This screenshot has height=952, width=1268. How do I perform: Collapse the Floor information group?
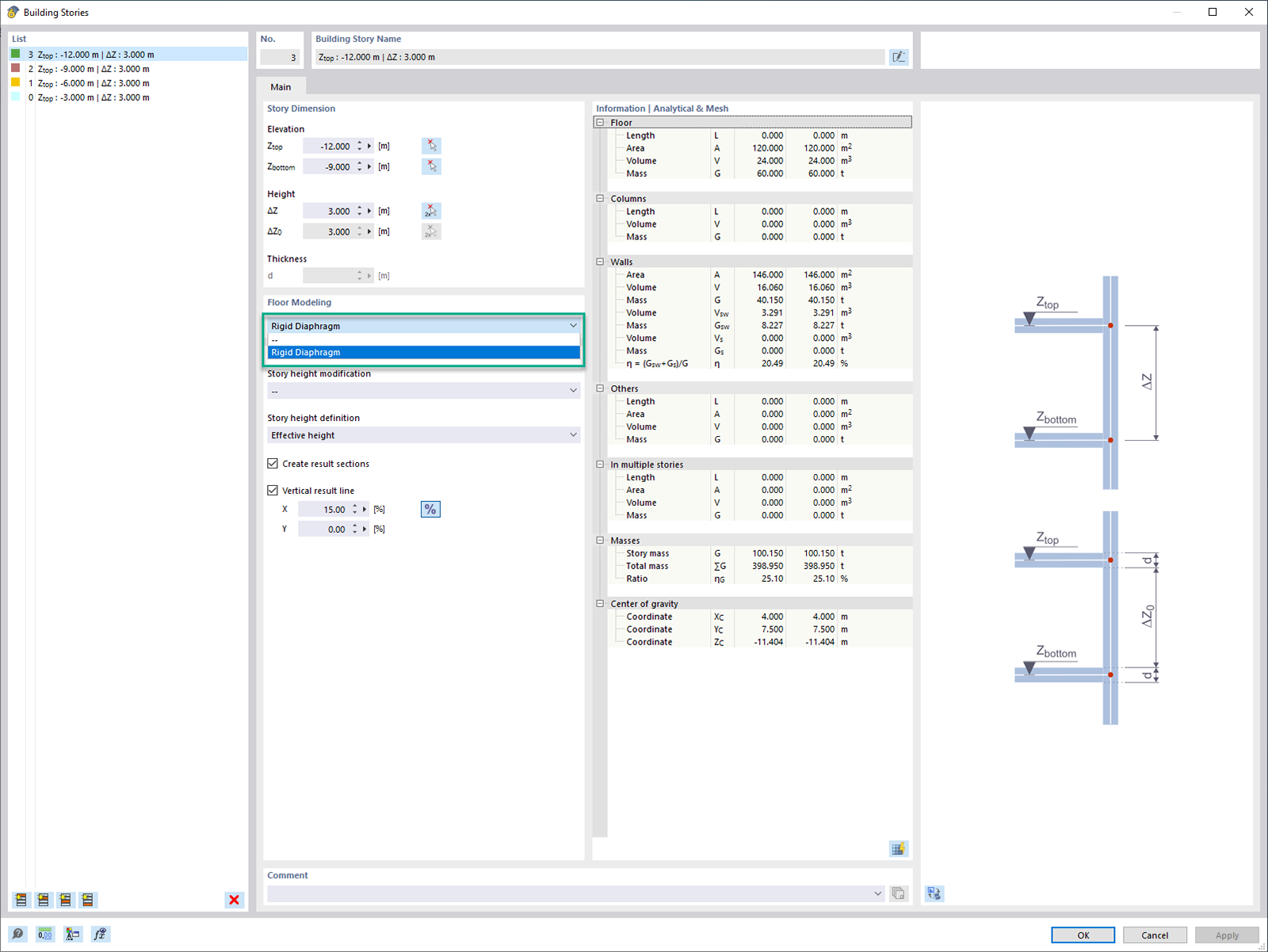600,123
